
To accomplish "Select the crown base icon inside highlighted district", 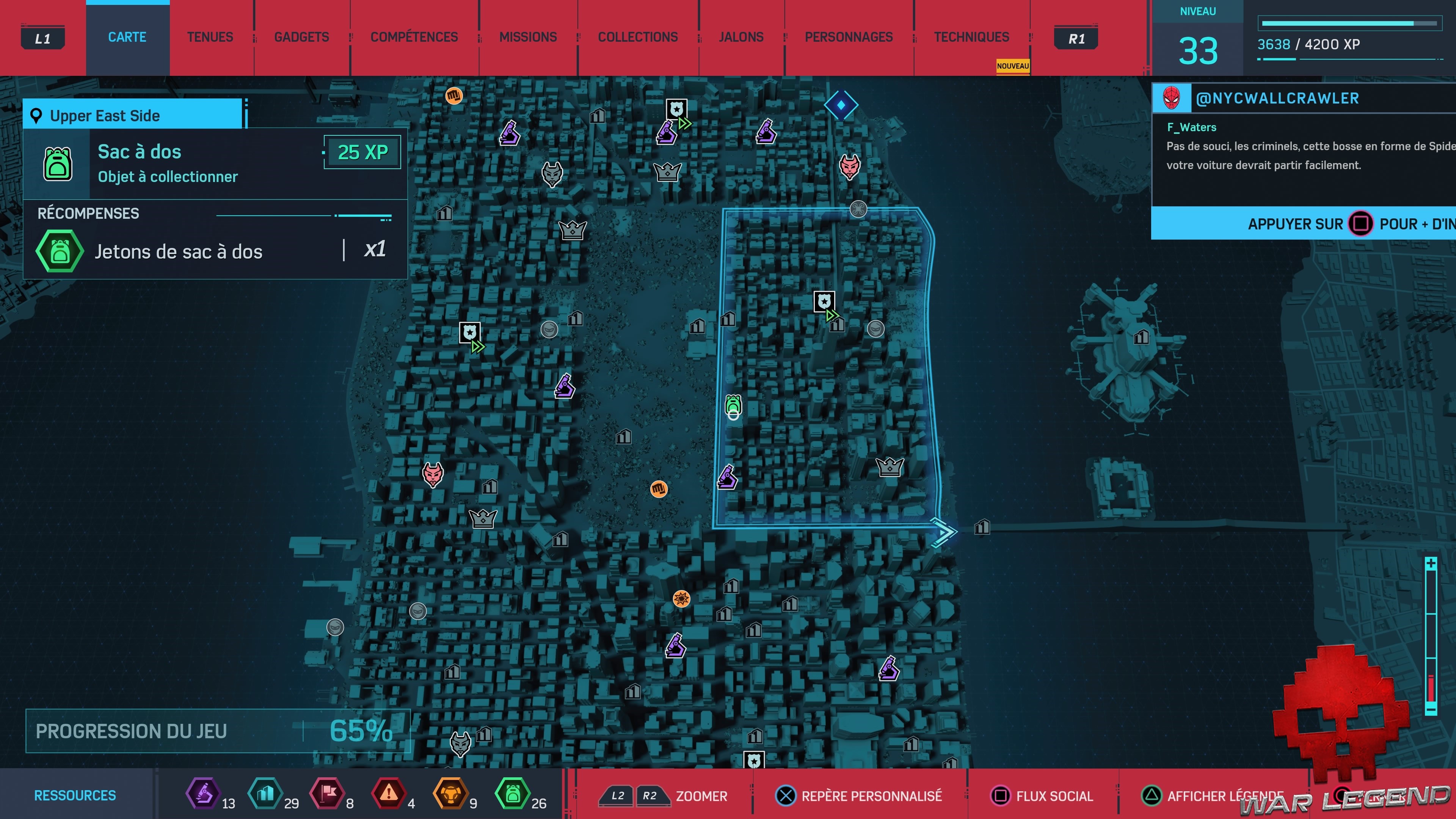I will (890, 467).
